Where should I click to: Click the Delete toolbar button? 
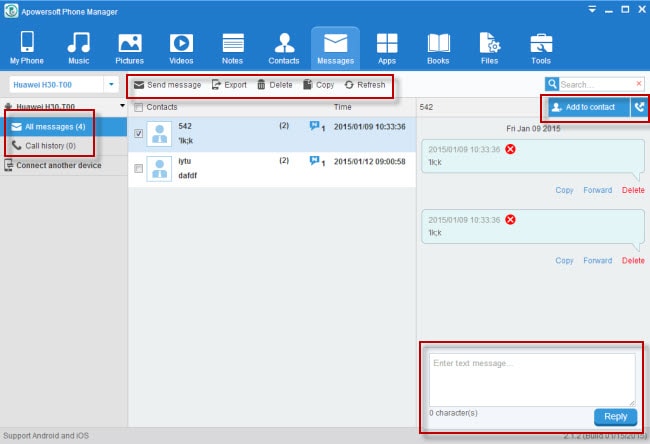[275, 85]
